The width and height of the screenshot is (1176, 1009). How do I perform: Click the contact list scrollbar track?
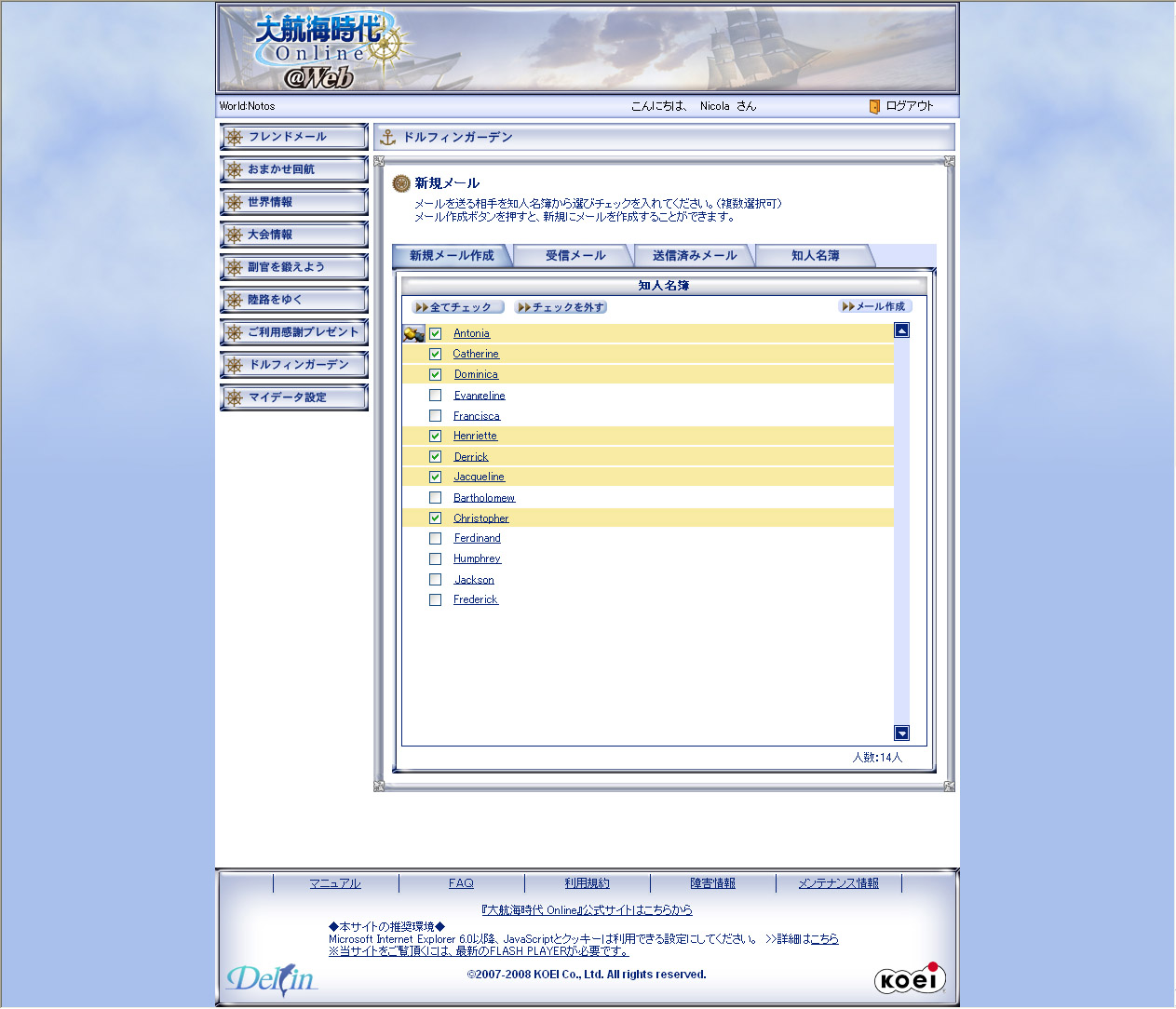[x=901, y=531]
